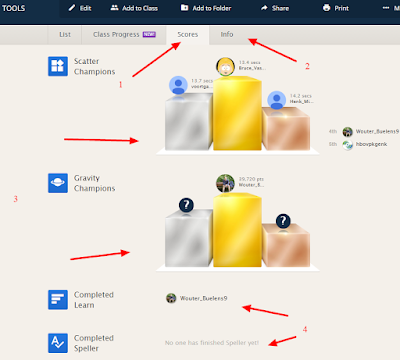Click hbovpkgenk name in 5th place
The width and height of the screenshot is (400, 360).
click(371, 144)
